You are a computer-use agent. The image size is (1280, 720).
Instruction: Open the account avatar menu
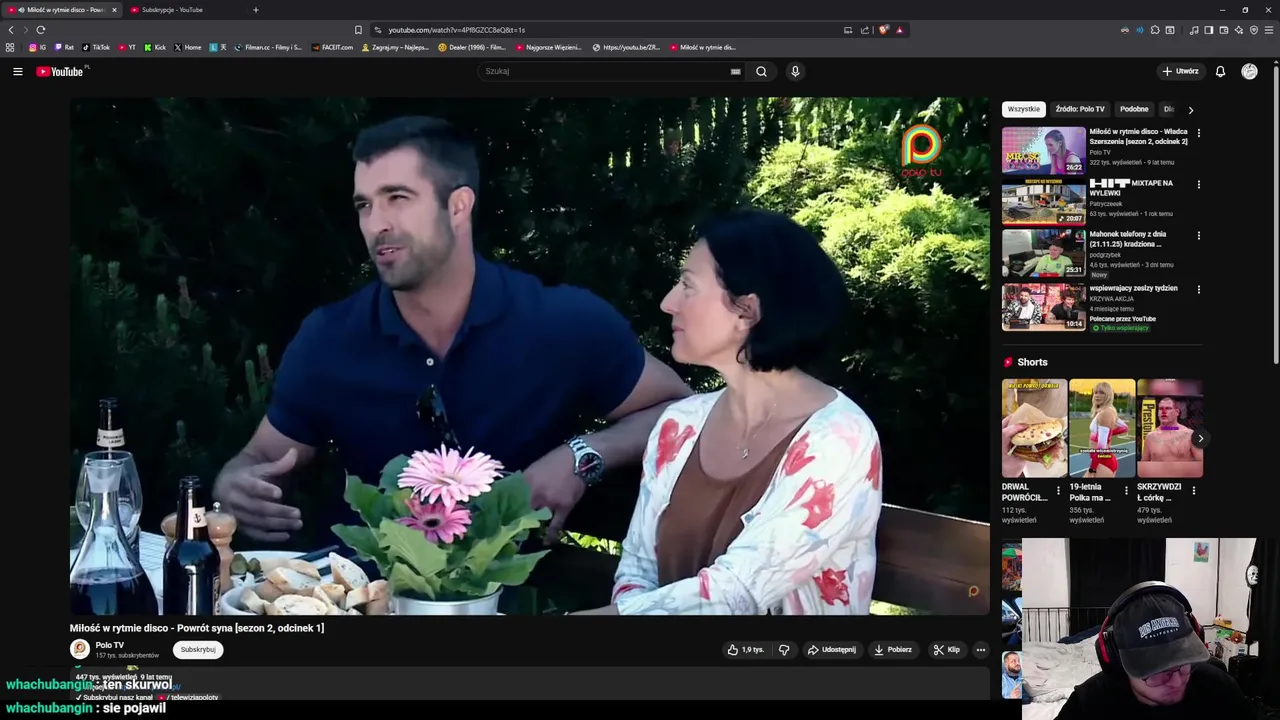pos(1249,71)
